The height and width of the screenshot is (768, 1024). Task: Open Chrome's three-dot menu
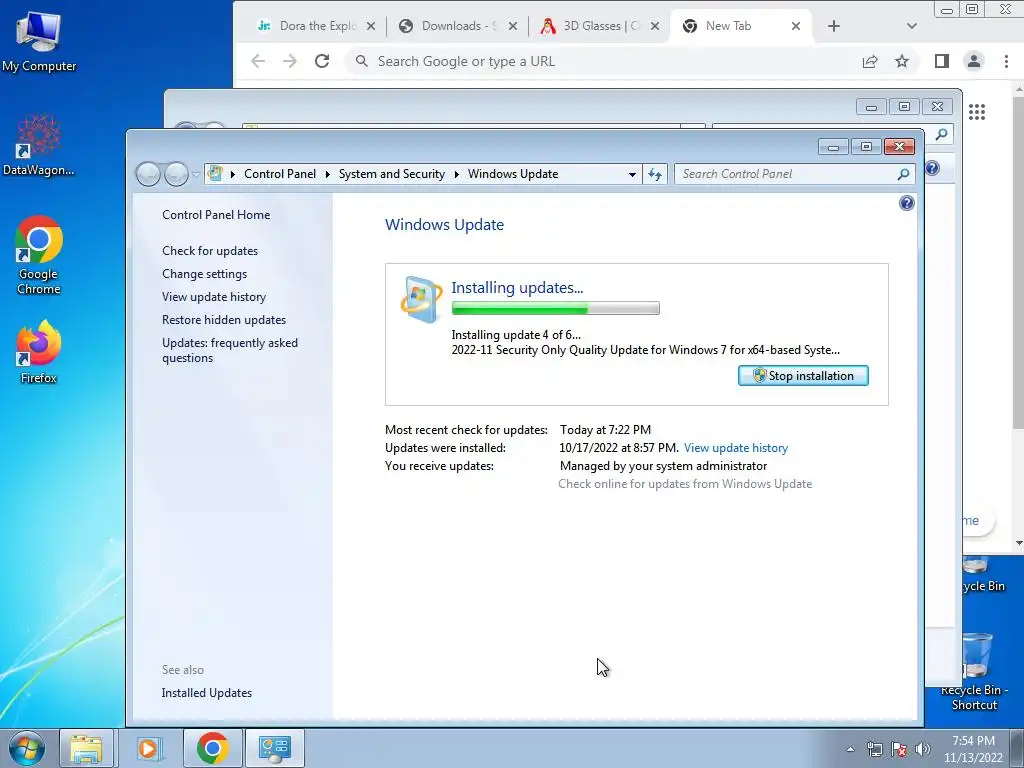click(x=1006, y=61)
